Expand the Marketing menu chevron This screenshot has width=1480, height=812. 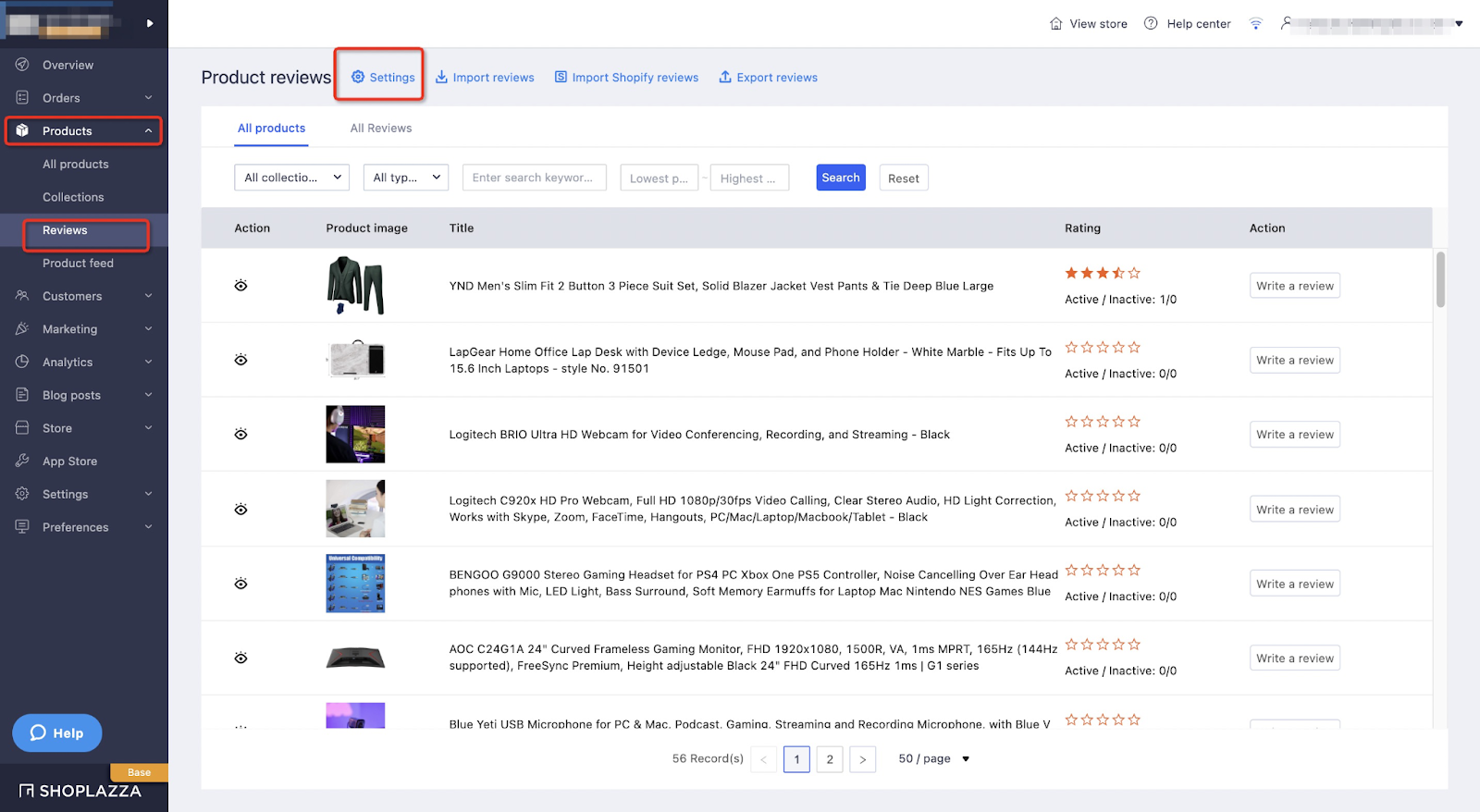click(148, 329)
